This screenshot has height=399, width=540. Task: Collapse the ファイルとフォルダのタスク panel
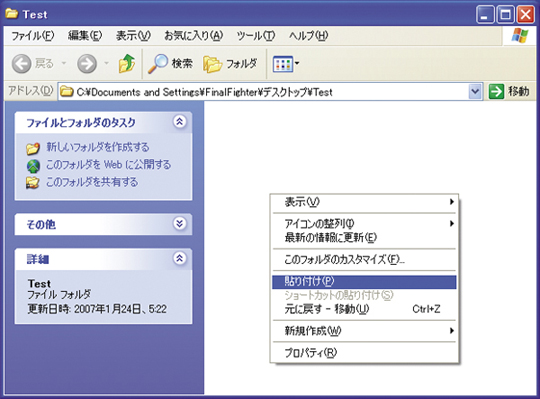pos(179,122)
